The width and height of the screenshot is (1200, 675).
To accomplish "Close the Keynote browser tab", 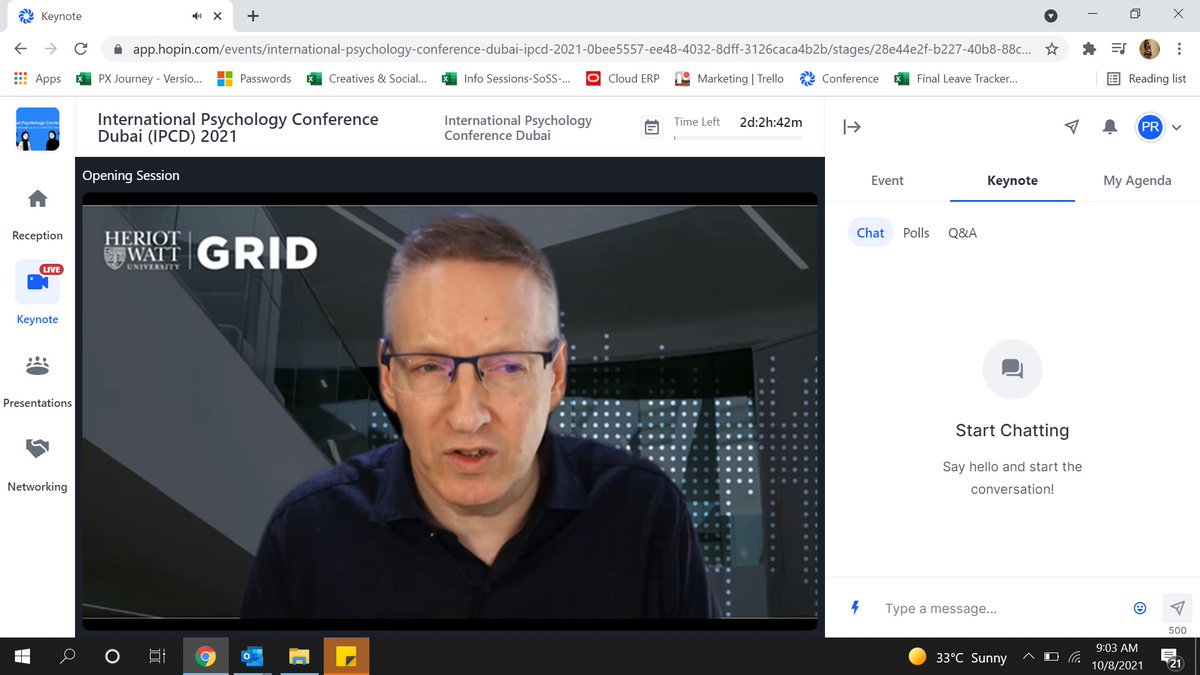I will [x=217, y=16].
